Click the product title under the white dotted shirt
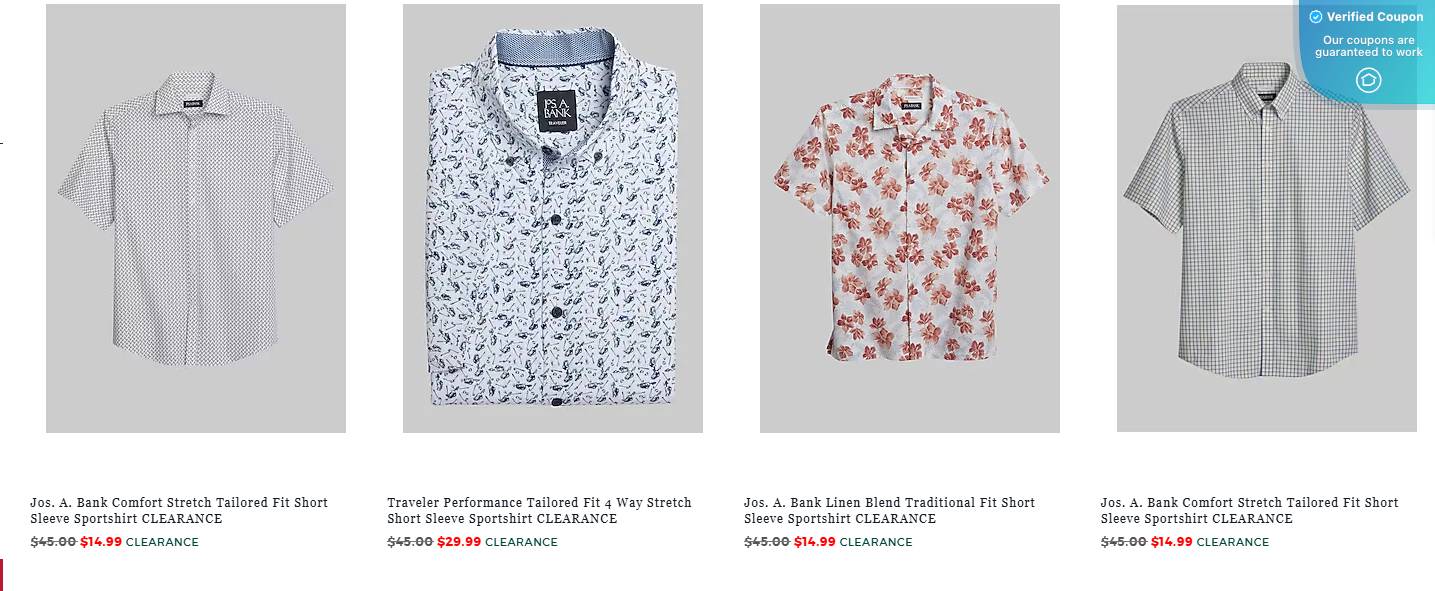Image resolution: width=1435 pixels, height=591 pixels. (x=179, y=510)
